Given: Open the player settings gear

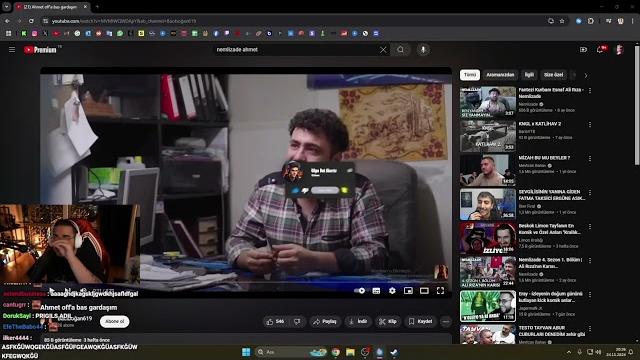Looking at the screenshot, I should point(392,291).
